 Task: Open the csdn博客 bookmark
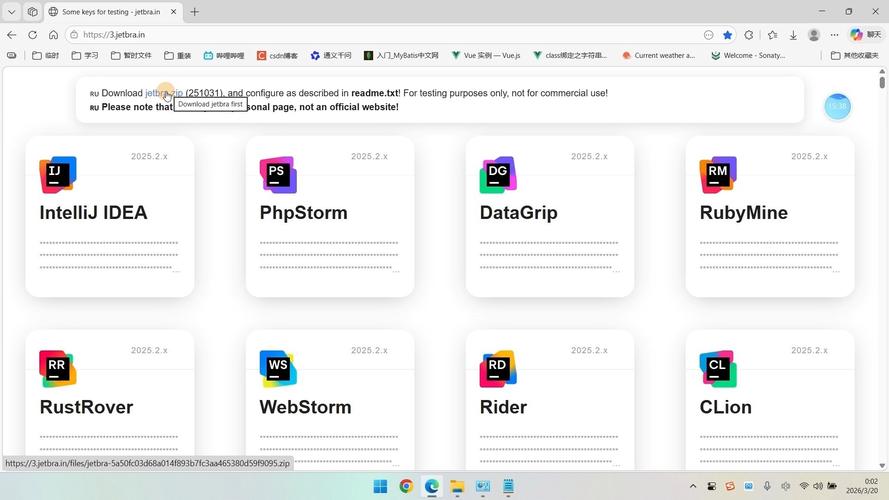tap(277, 56)
